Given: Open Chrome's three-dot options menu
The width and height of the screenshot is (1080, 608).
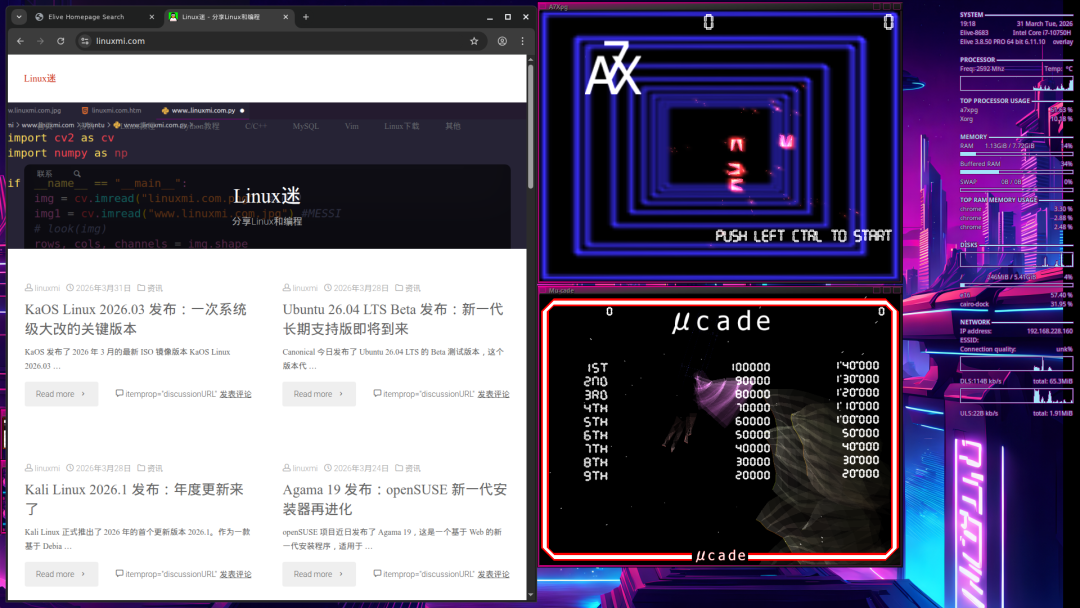Looking at the screenshot, I should [522, 41].
